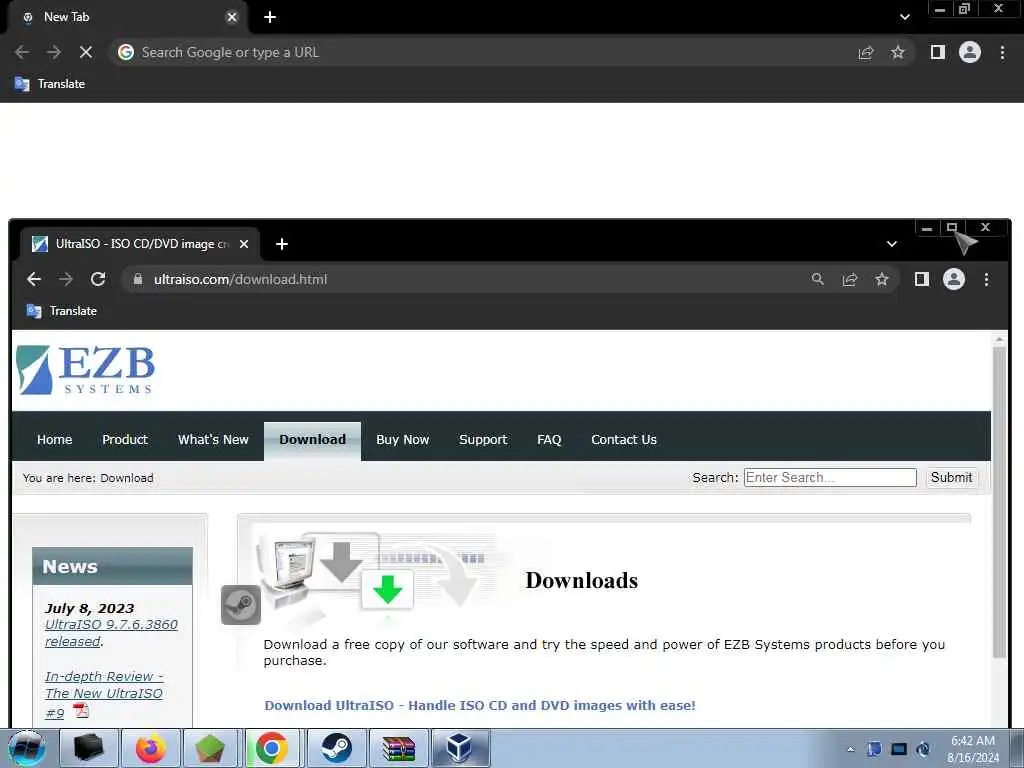Focus the Enter Search field
The width and height of the screenshot is (1024, 768).
click(830, 477)
